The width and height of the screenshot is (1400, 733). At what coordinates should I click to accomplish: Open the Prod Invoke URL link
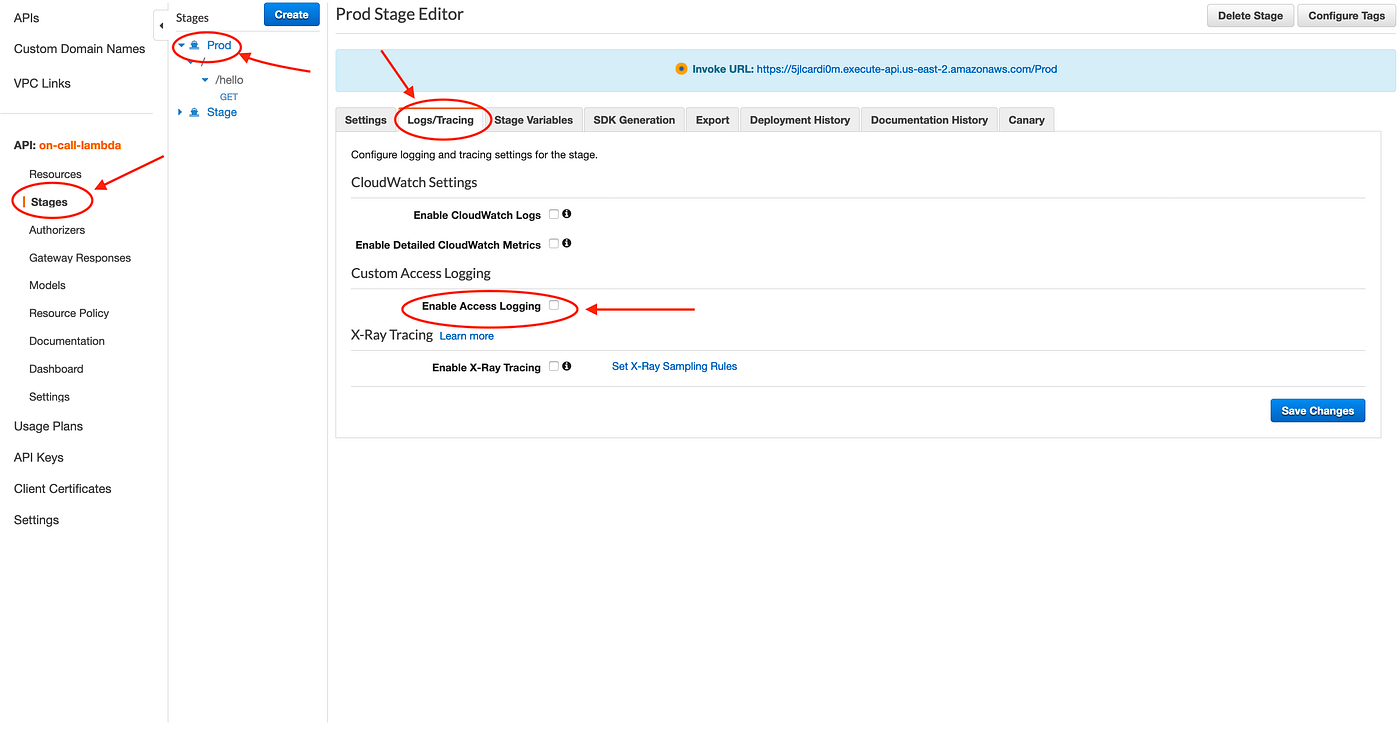(906, 69)
